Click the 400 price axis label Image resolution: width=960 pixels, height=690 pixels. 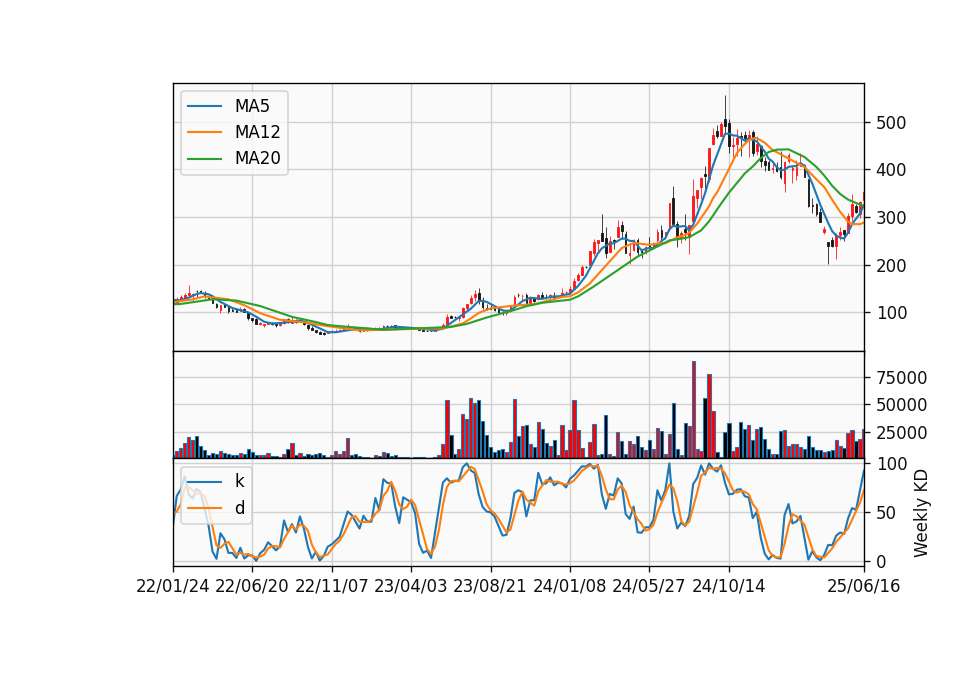891,170
